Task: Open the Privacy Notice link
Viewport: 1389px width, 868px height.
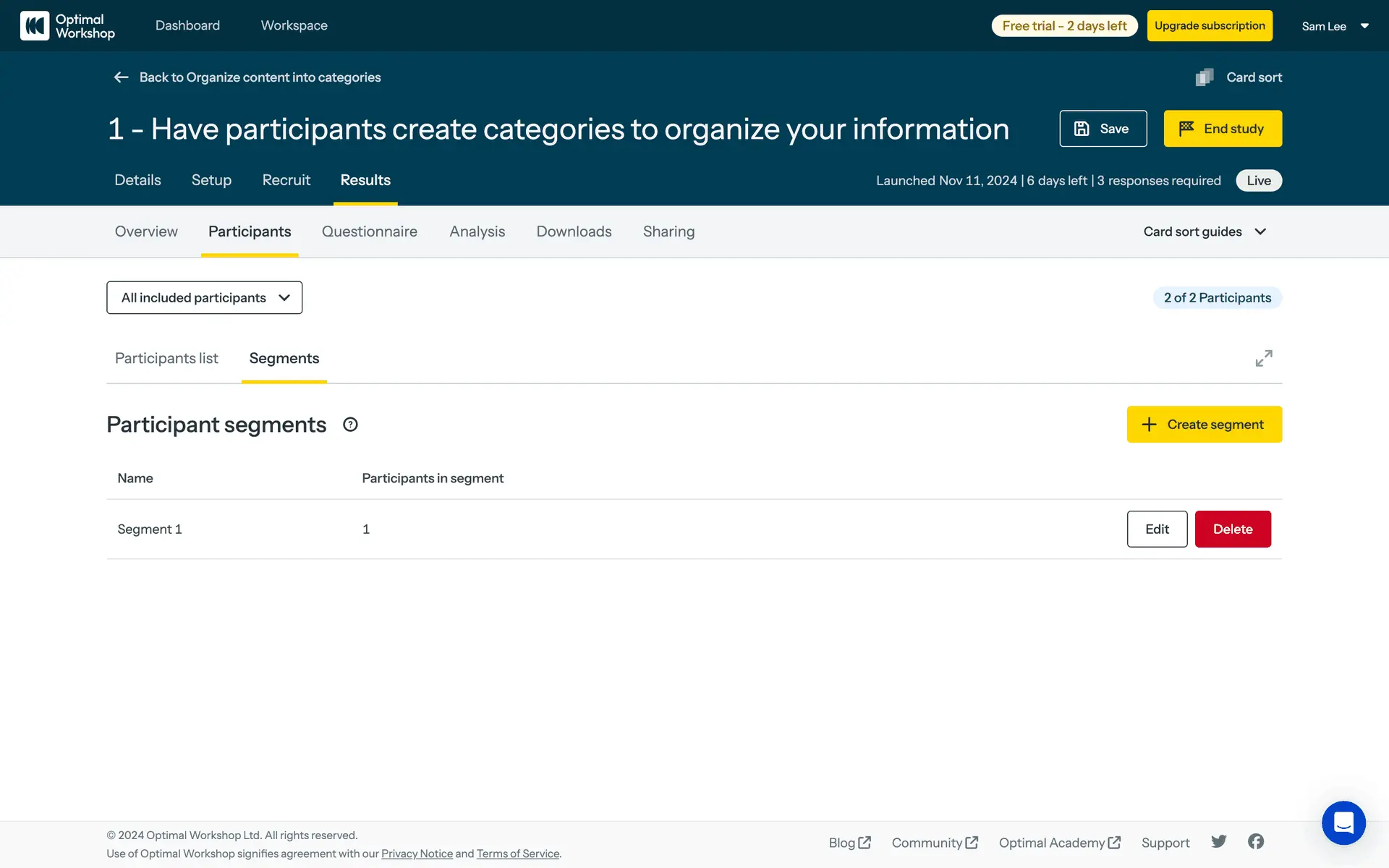Action: 417,854
